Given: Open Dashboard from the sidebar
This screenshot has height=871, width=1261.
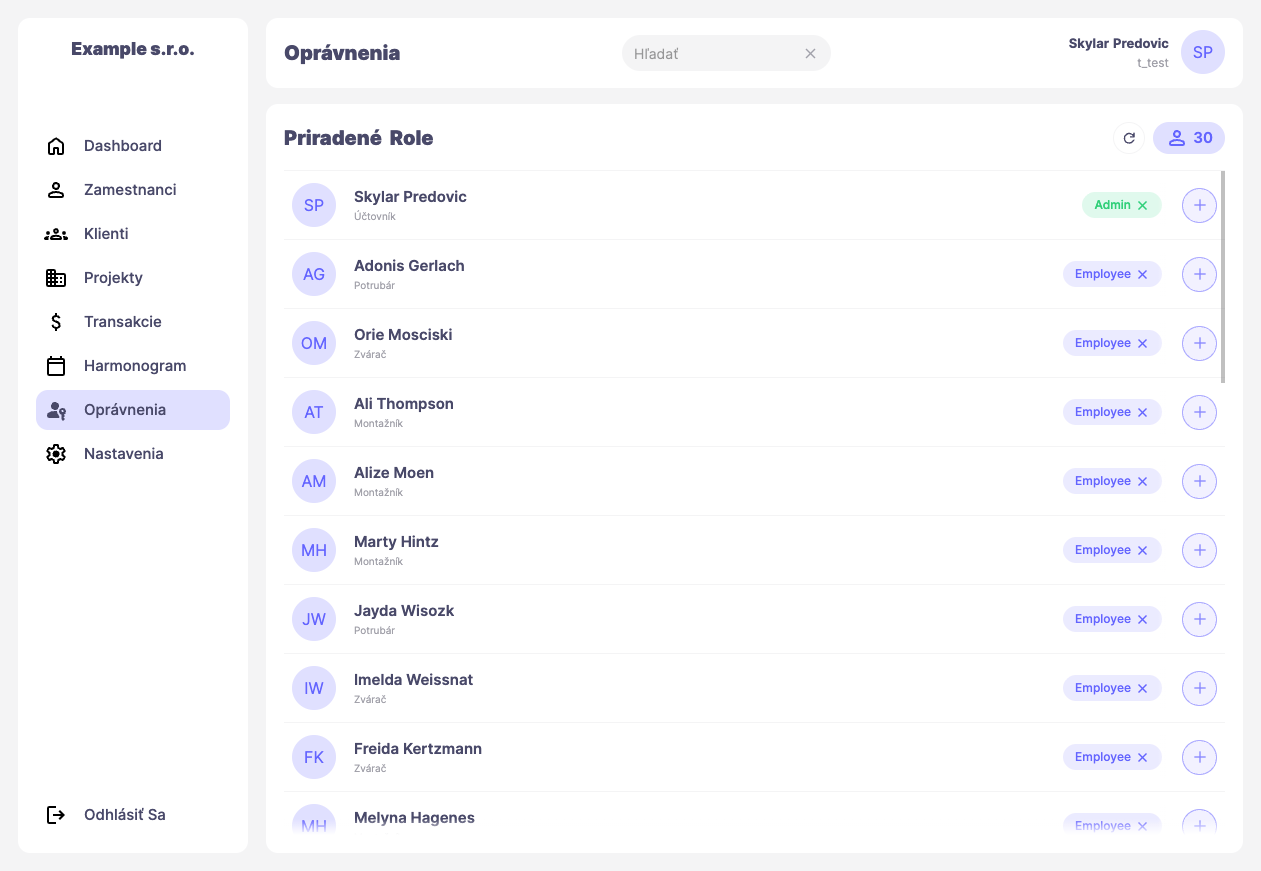Looking at the screenshot, I should [122, 146].
